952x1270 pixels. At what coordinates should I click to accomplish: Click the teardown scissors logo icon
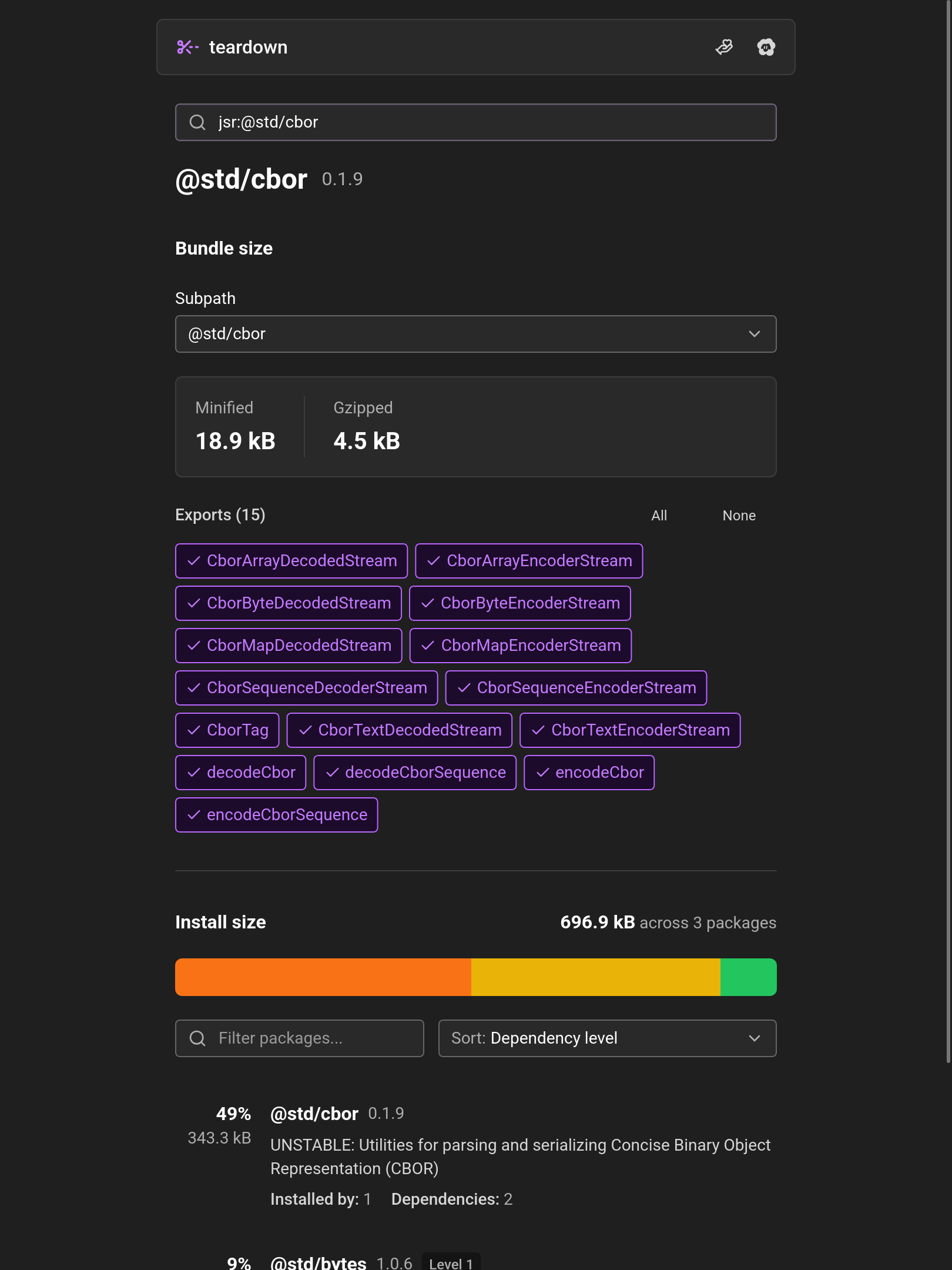[x=187, y=47]
